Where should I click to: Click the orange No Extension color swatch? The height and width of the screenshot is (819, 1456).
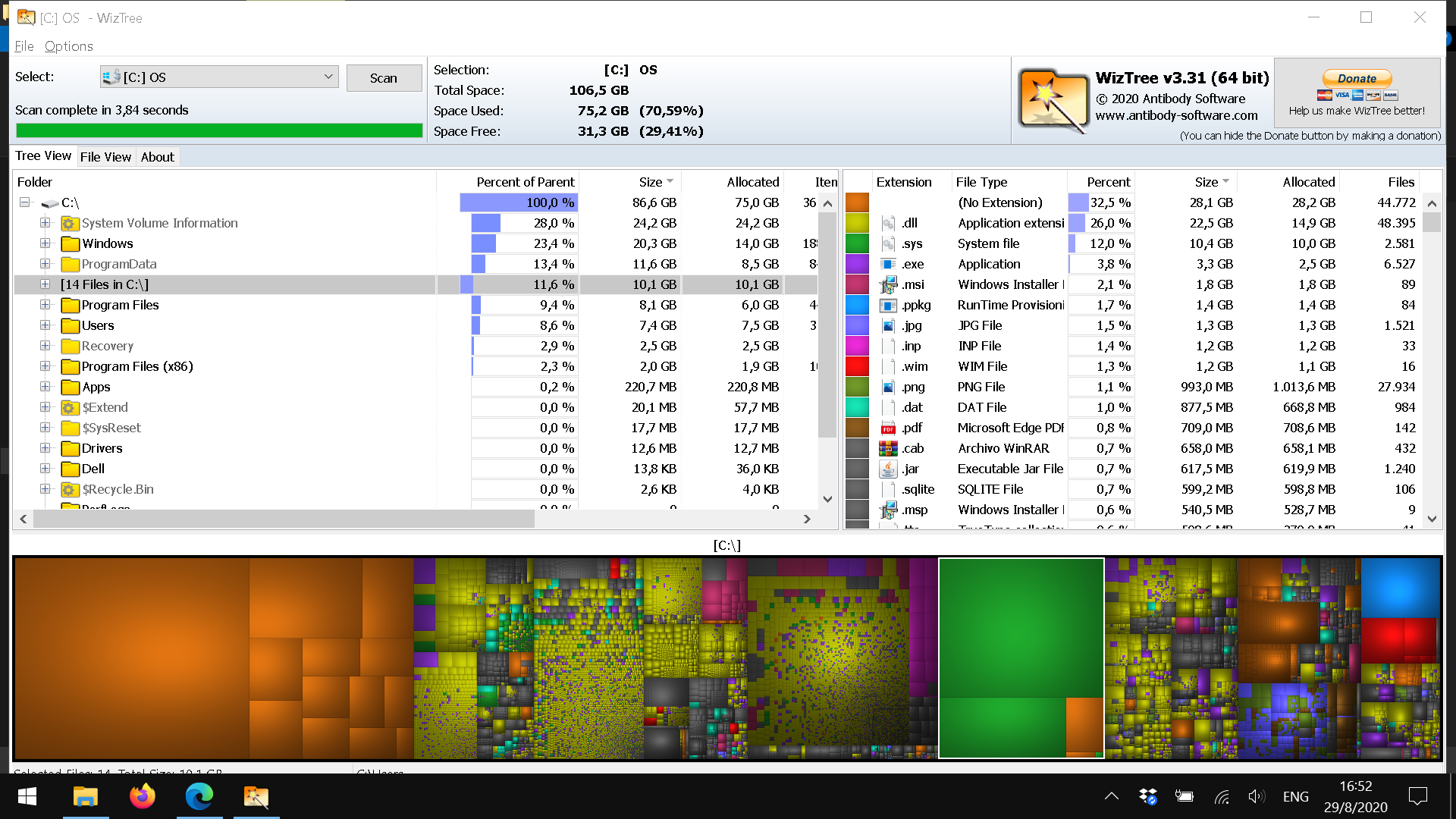pos(857,202)
